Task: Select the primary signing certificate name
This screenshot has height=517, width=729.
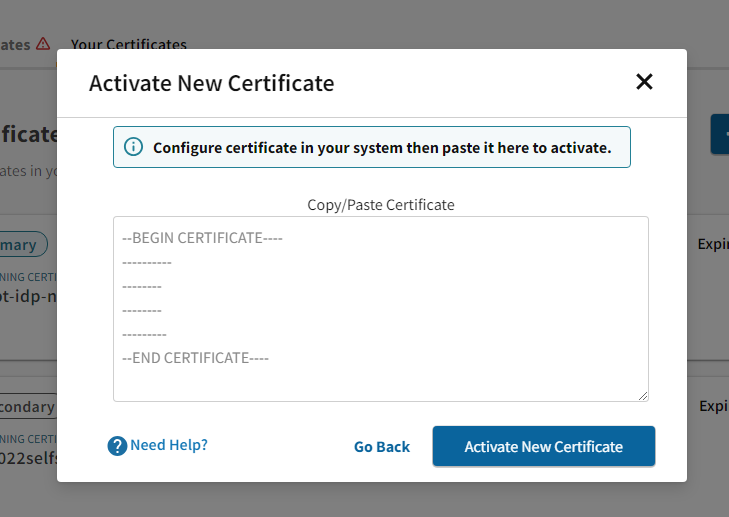Action: [28, 298]
